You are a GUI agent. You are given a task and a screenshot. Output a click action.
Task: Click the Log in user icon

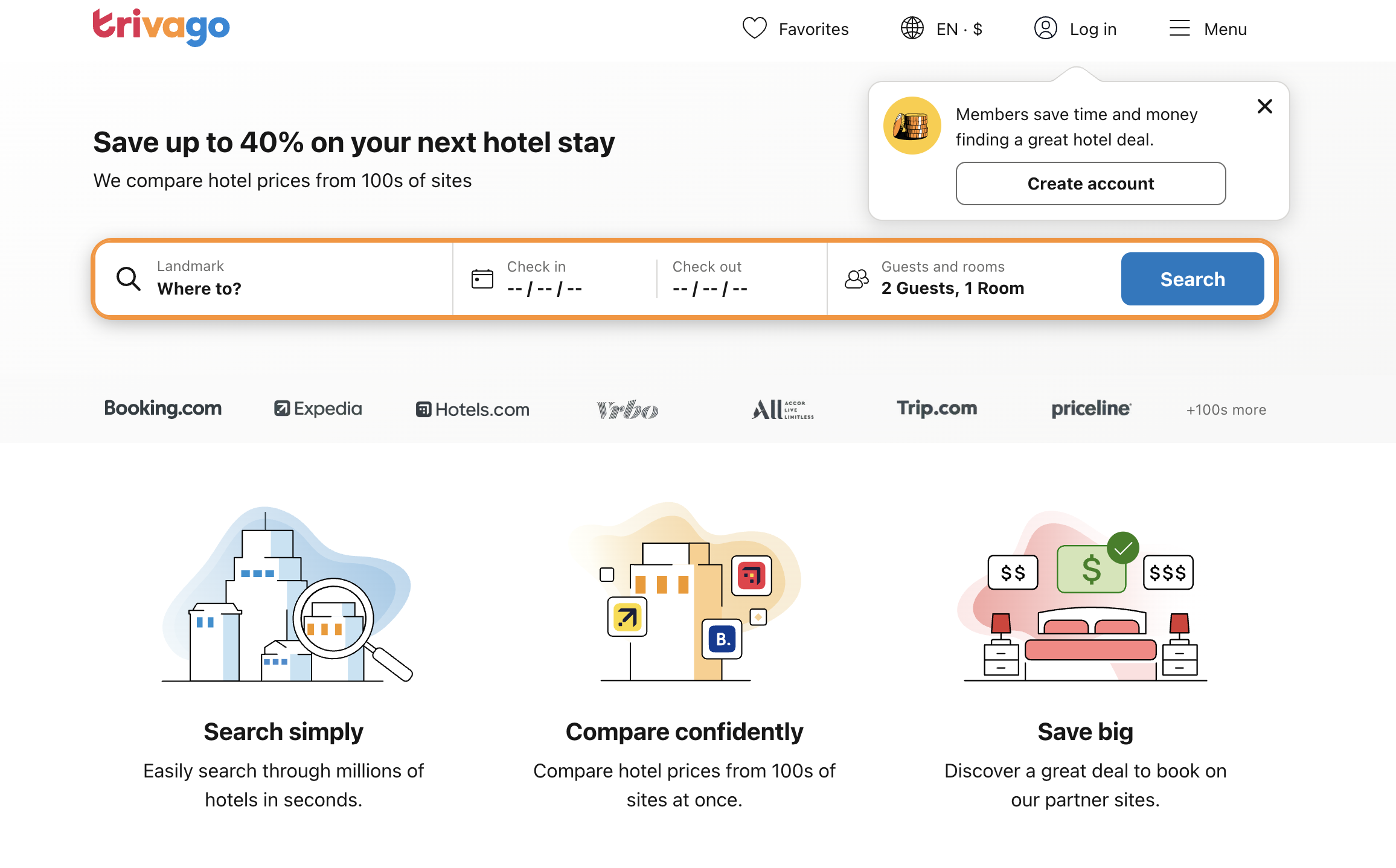pos(1045,28)
